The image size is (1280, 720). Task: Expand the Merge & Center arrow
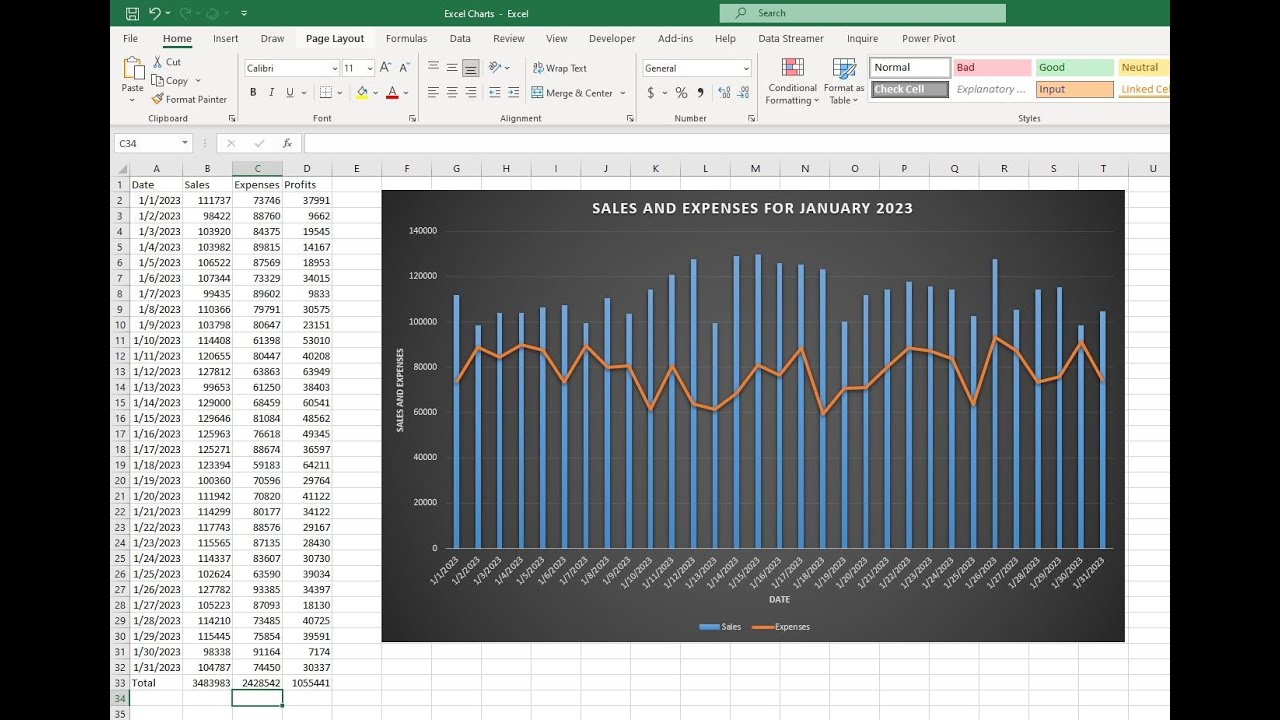point(622,93)
